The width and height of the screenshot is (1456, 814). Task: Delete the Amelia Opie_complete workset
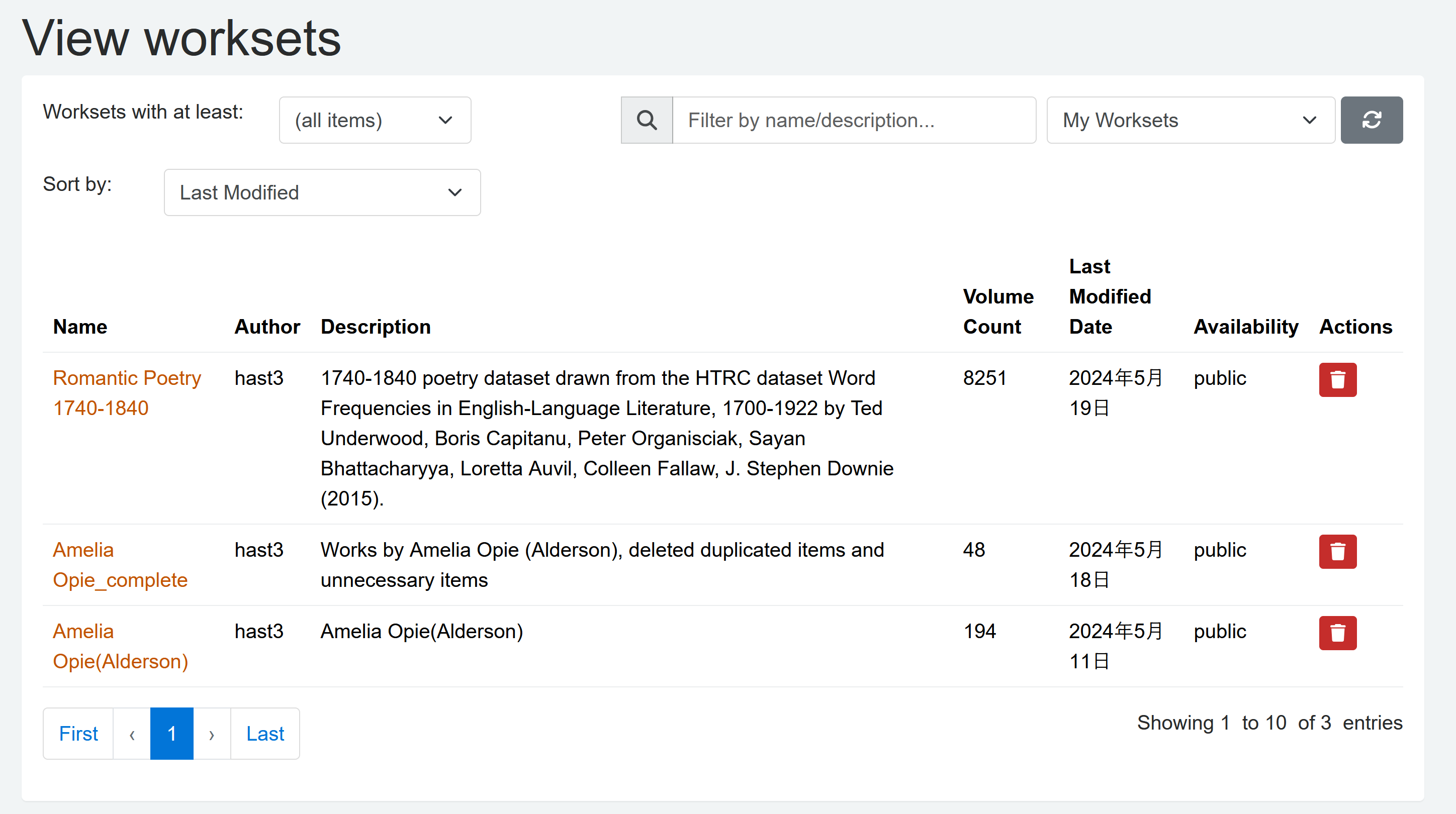[x=1337, y=551]
